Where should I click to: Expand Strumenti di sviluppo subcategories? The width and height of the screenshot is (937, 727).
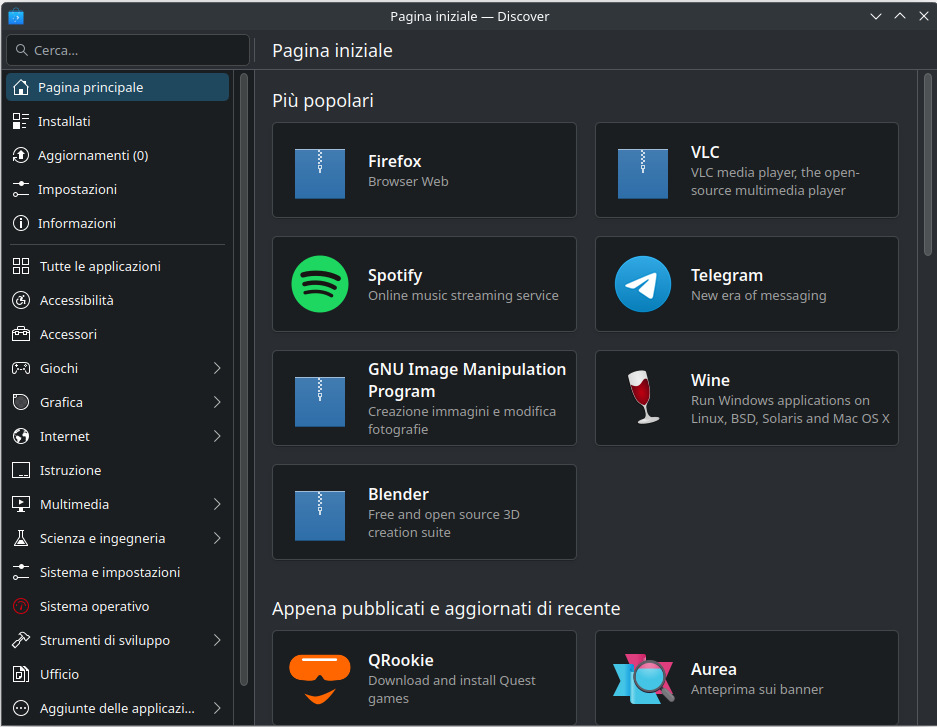pyautogui.click(x=217, y=640)
